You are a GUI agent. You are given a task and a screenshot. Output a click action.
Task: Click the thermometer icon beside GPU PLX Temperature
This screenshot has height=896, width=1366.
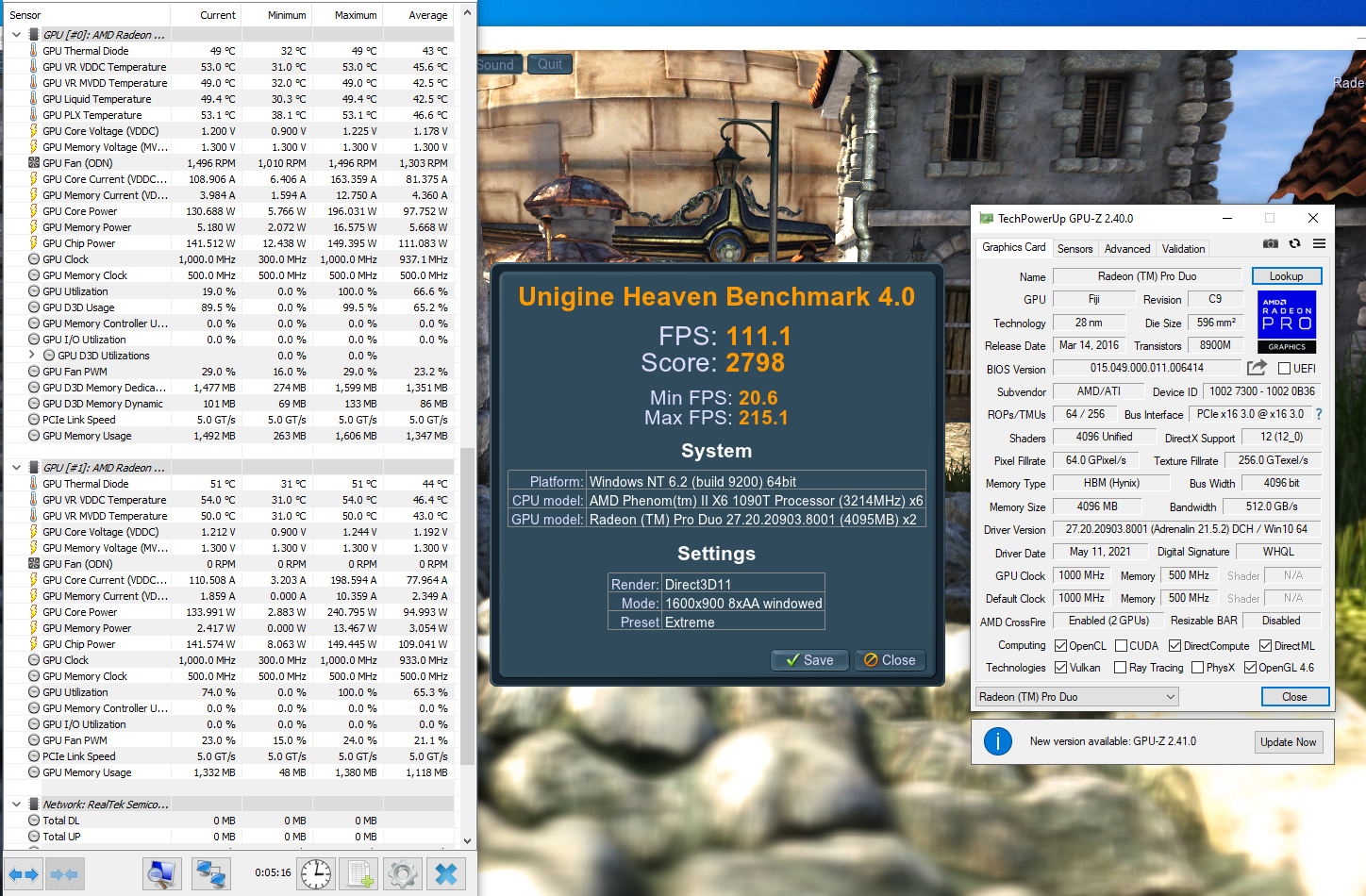(34, 115)
